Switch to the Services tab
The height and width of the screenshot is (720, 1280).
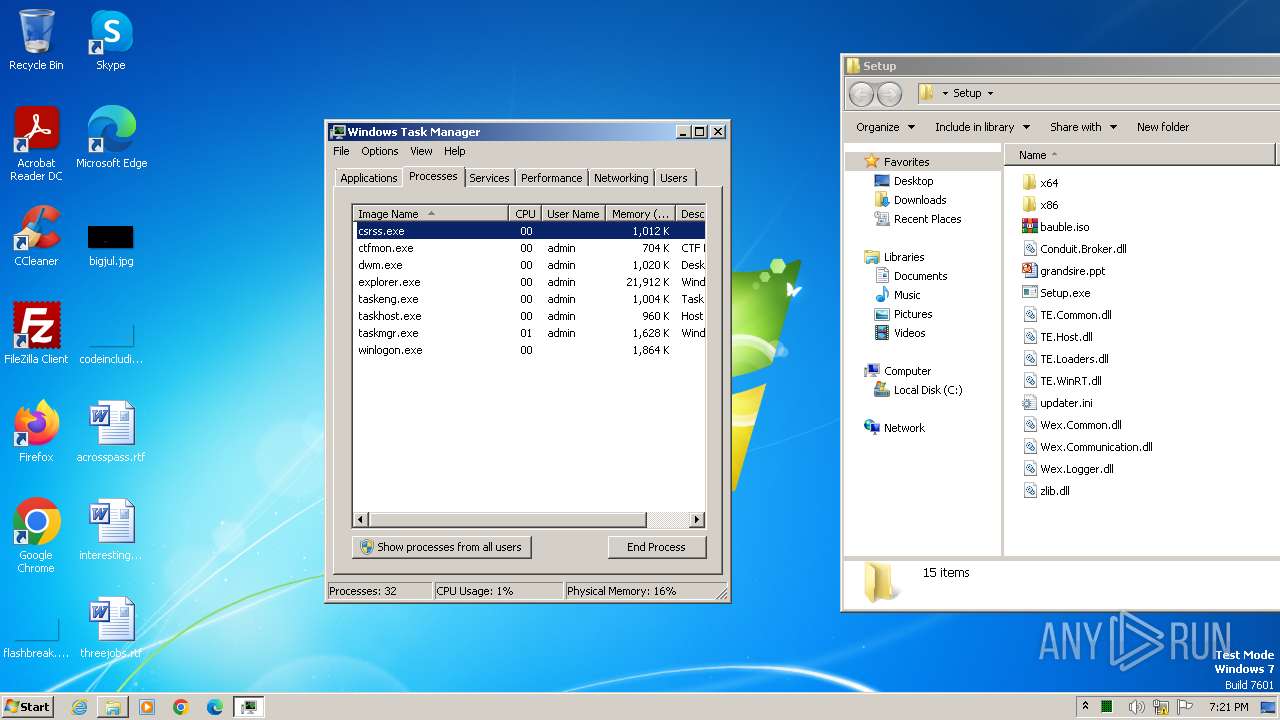(489, 178)
